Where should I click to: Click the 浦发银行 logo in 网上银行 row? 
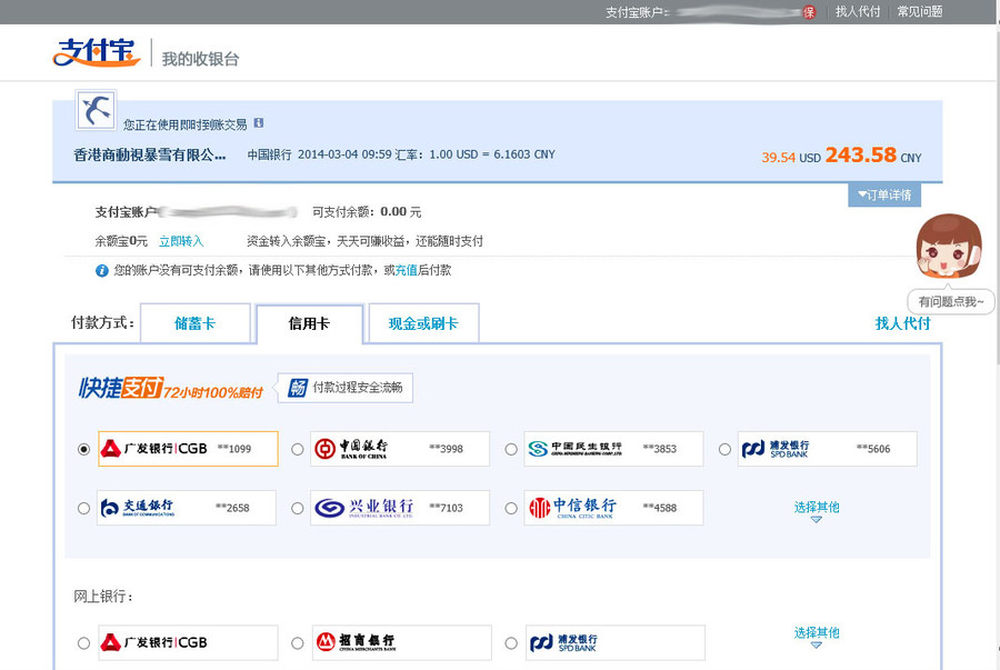coord(615,643)
